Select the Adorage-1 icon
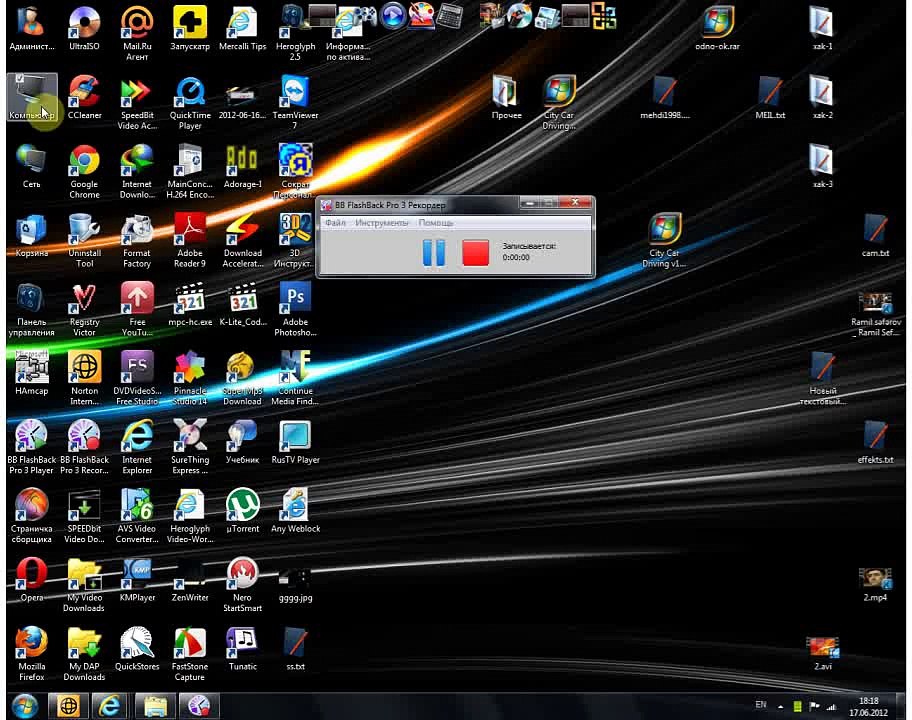 243,167
